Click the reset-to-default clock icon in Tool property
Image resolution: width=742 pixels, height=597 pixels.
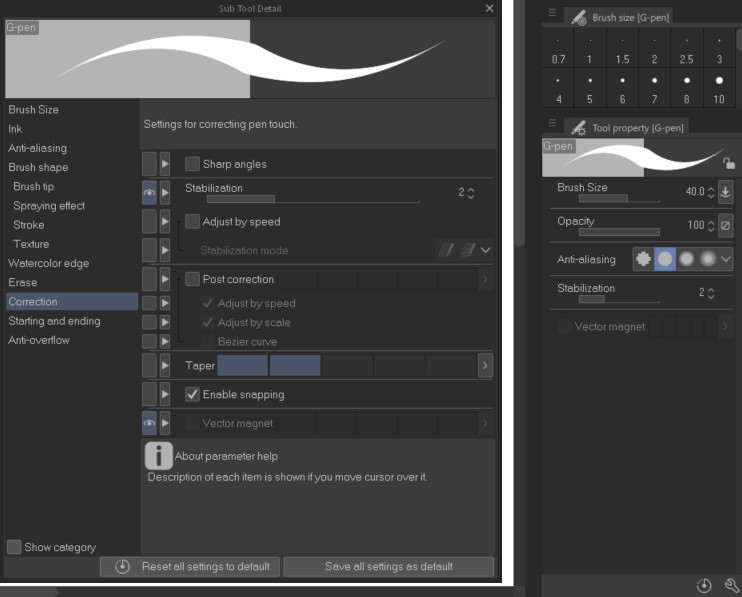[x=703, y=585]
